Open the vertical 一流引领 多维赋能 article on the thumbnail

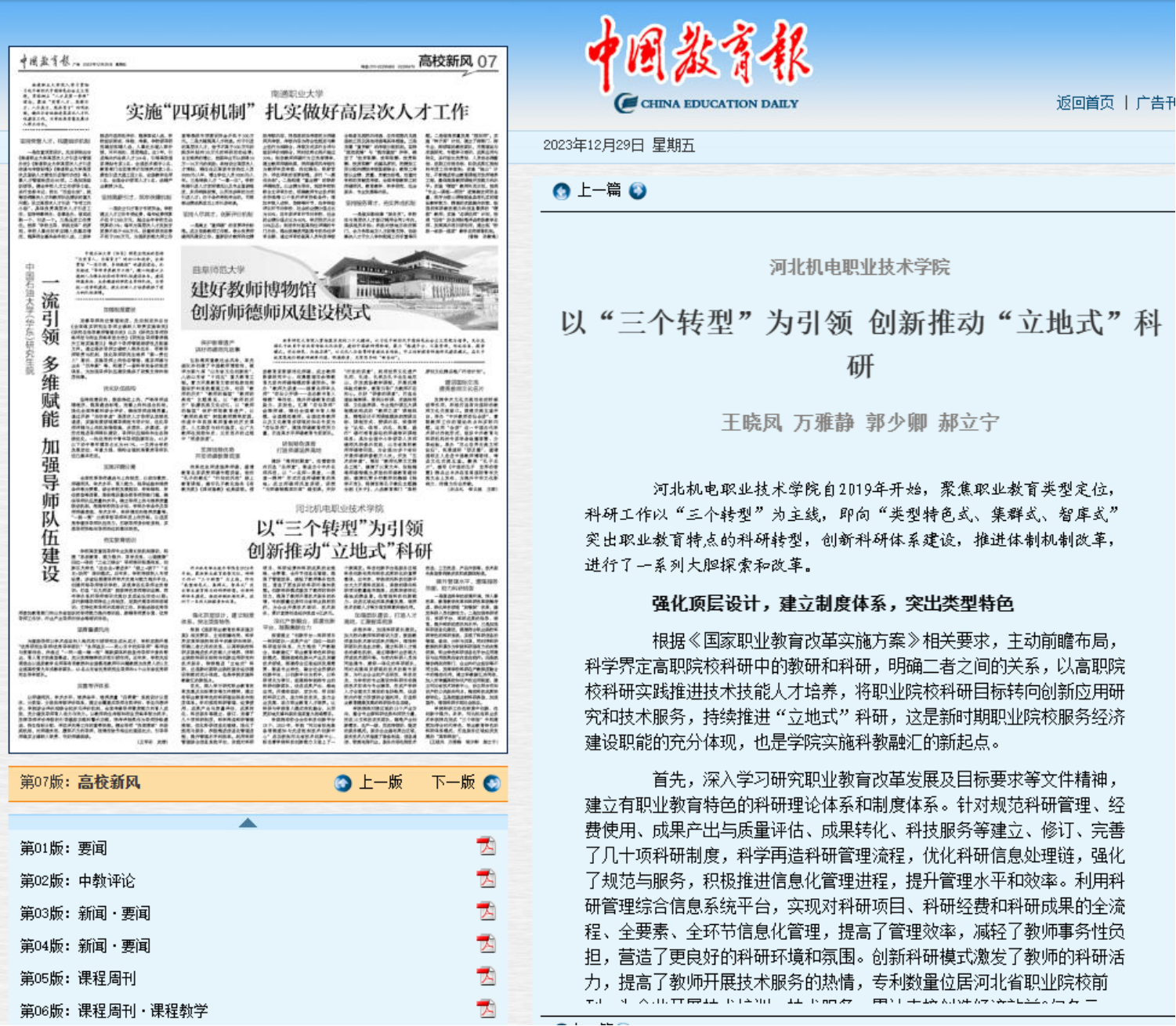point(50,430)
